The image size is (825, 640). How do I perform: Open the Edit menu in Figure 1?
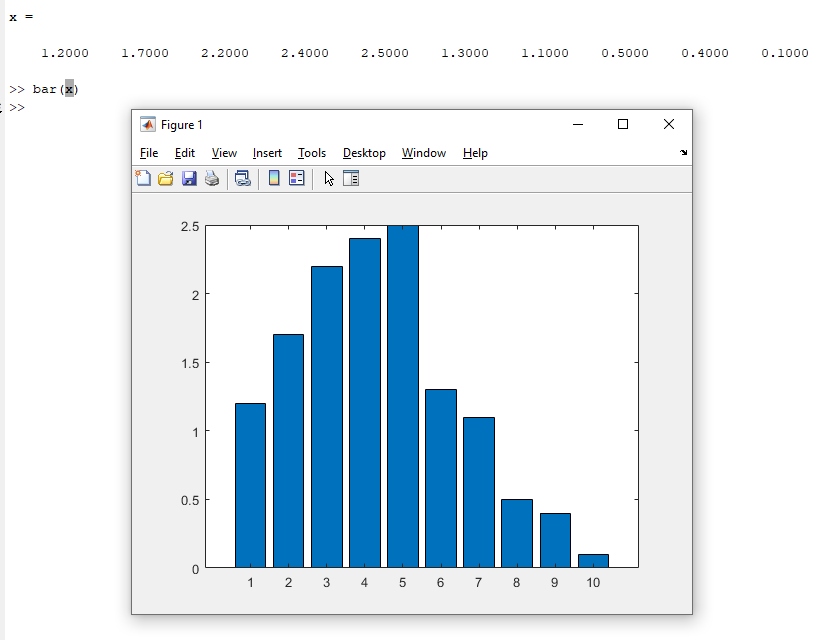(185, 153)
